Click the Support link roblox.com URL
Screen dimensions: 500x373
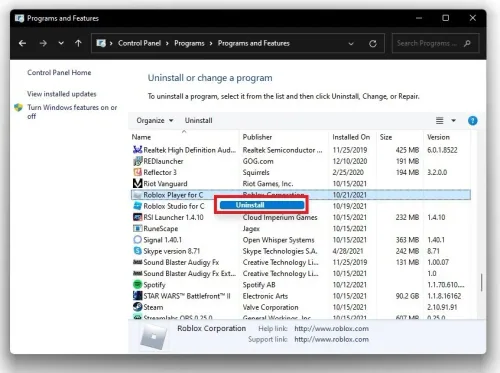tap(331, 340)
